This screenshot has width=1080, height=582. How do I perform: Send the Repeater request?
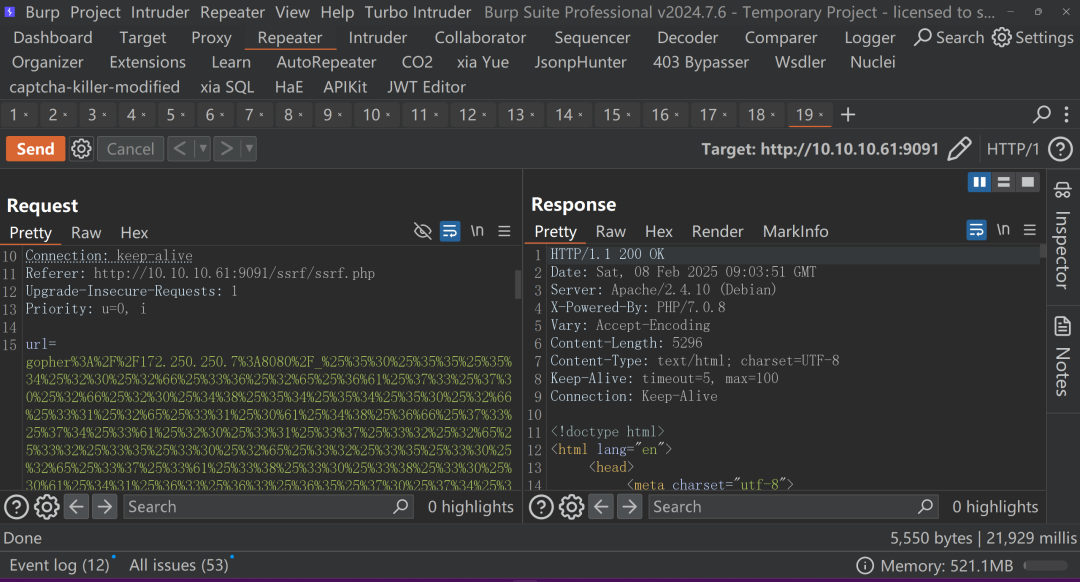point(36,149)
